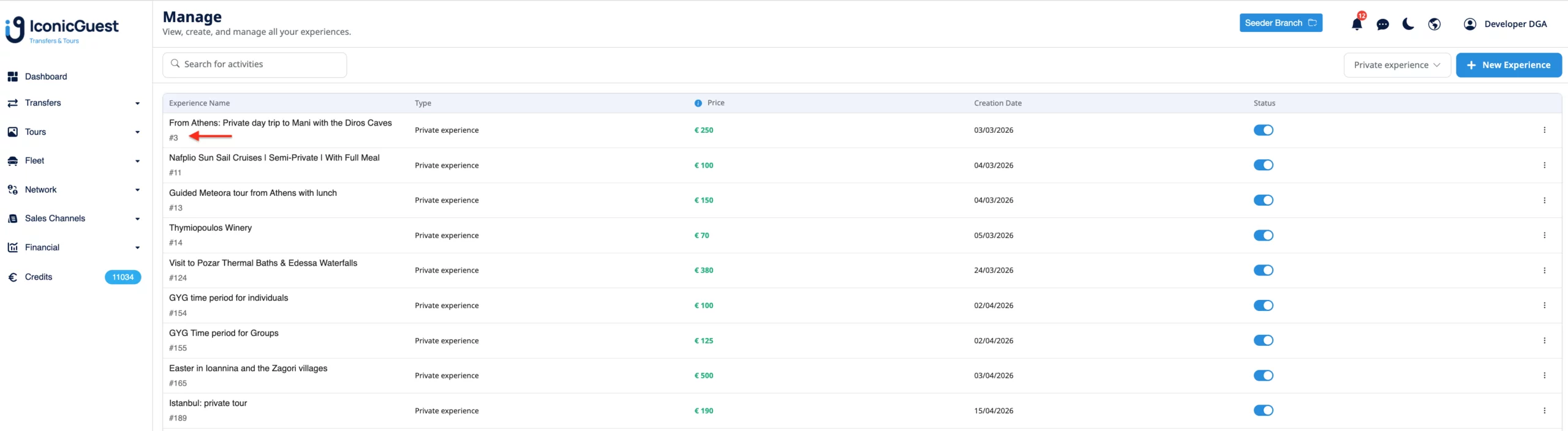
Task: Click the 11034 credits badge
Action: (x=123, y=277)
